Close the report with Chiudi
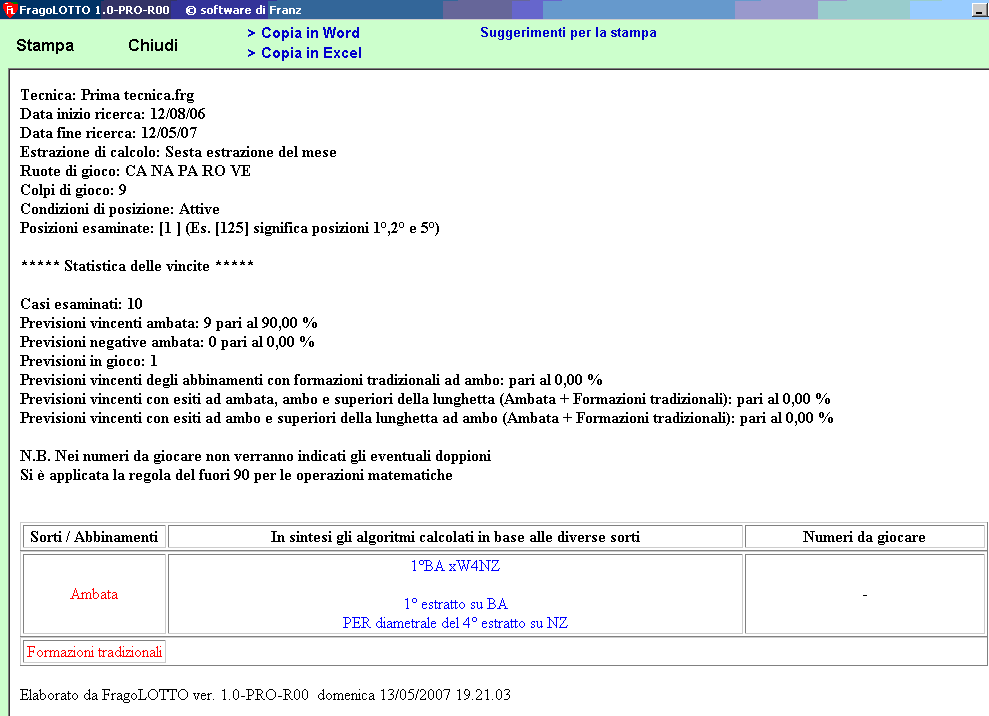Screen dimensions: 989x716 coord(153,45)
